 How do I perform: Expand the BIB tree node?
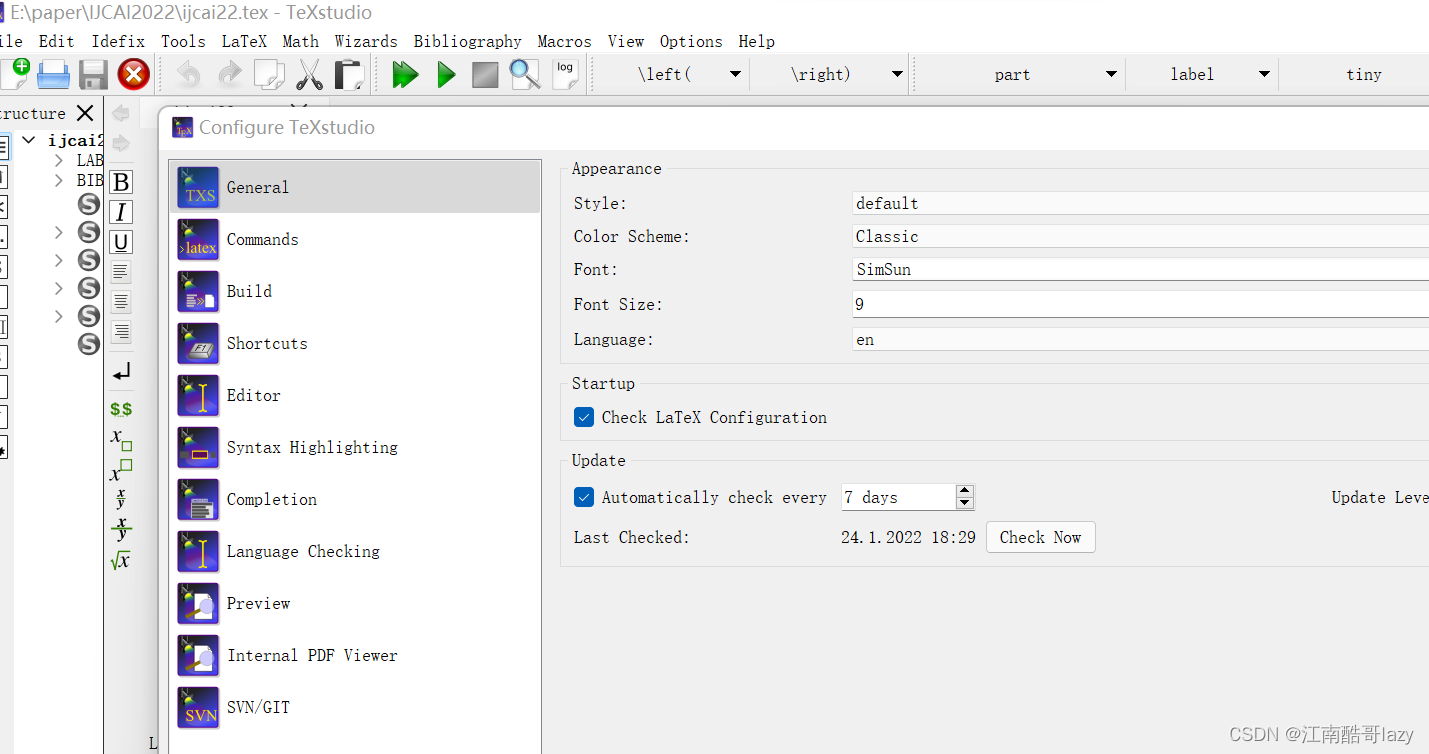point(59,180)
